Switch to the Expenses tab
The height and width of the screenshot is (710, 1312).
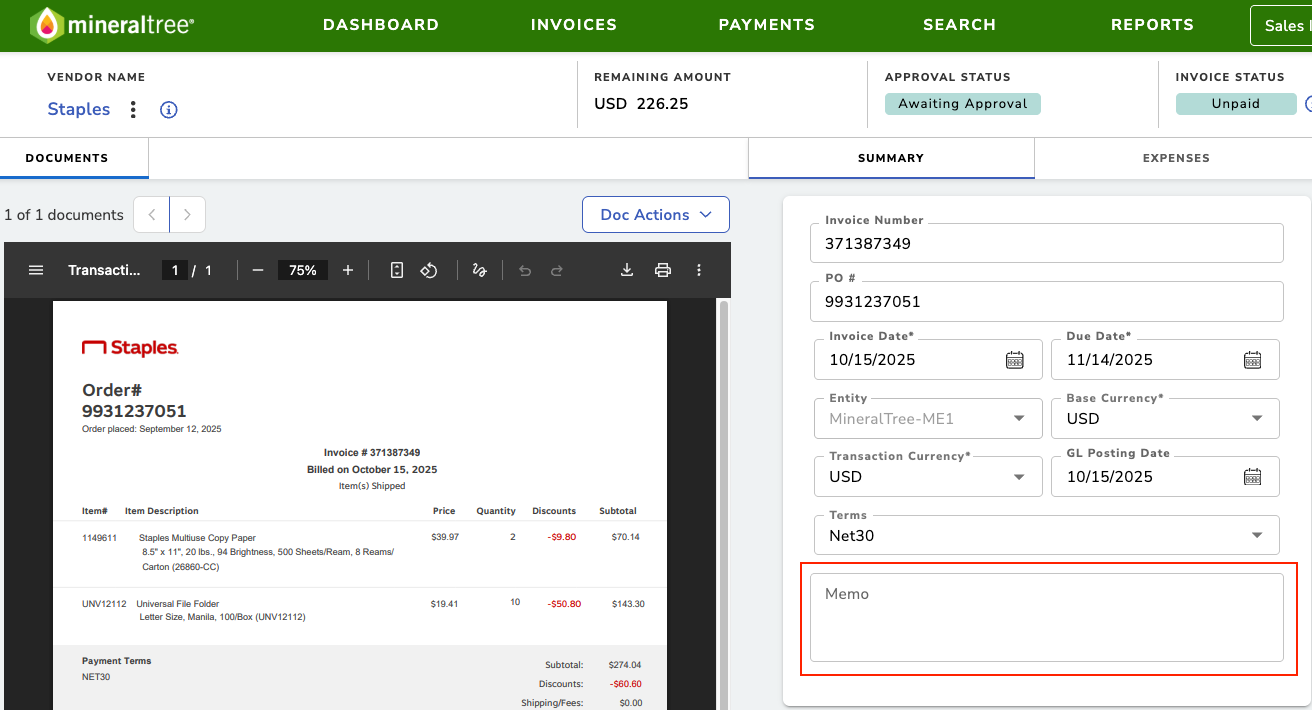(1176, 158)
